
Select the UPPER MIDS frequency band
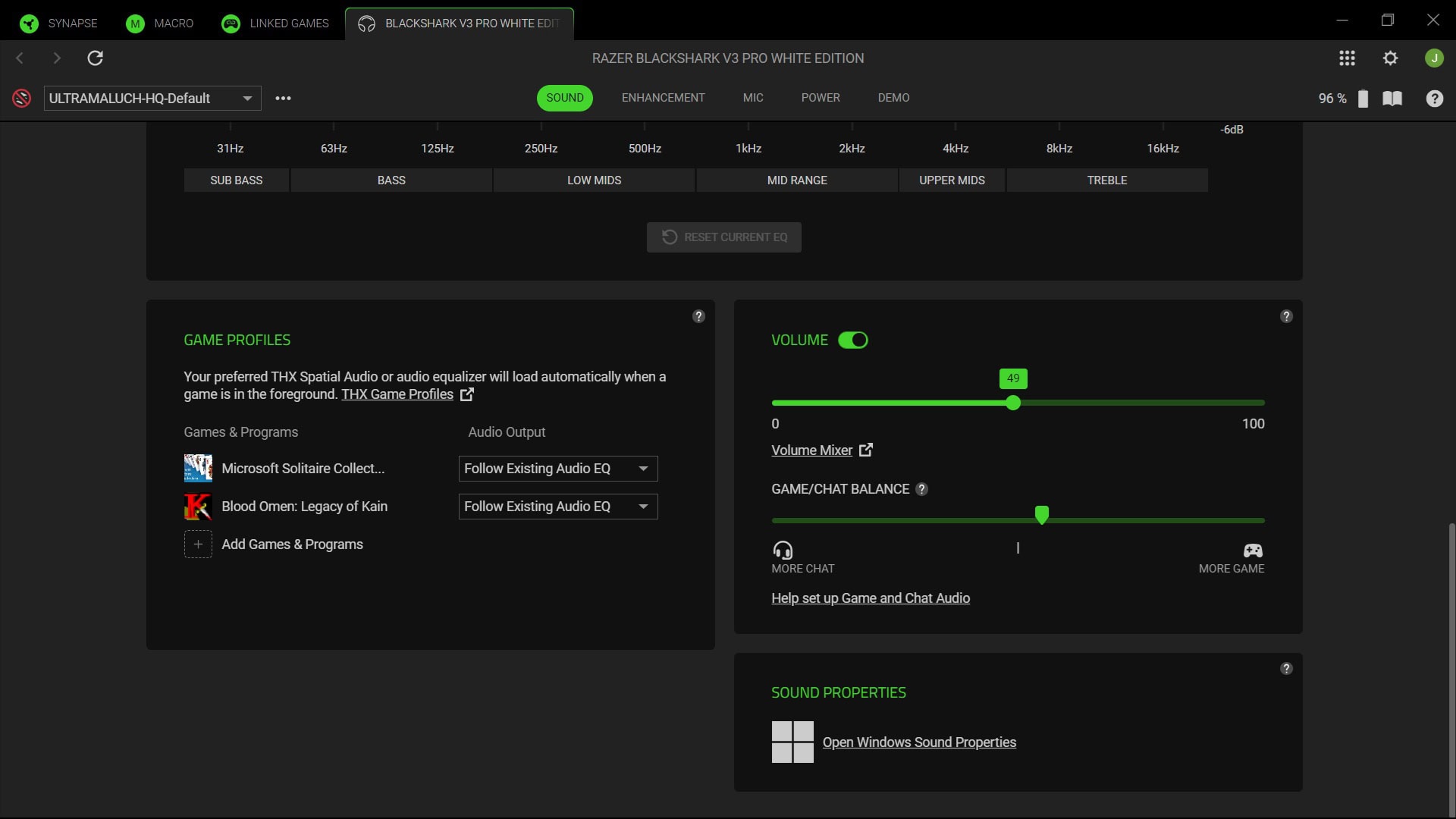[952, 180]
